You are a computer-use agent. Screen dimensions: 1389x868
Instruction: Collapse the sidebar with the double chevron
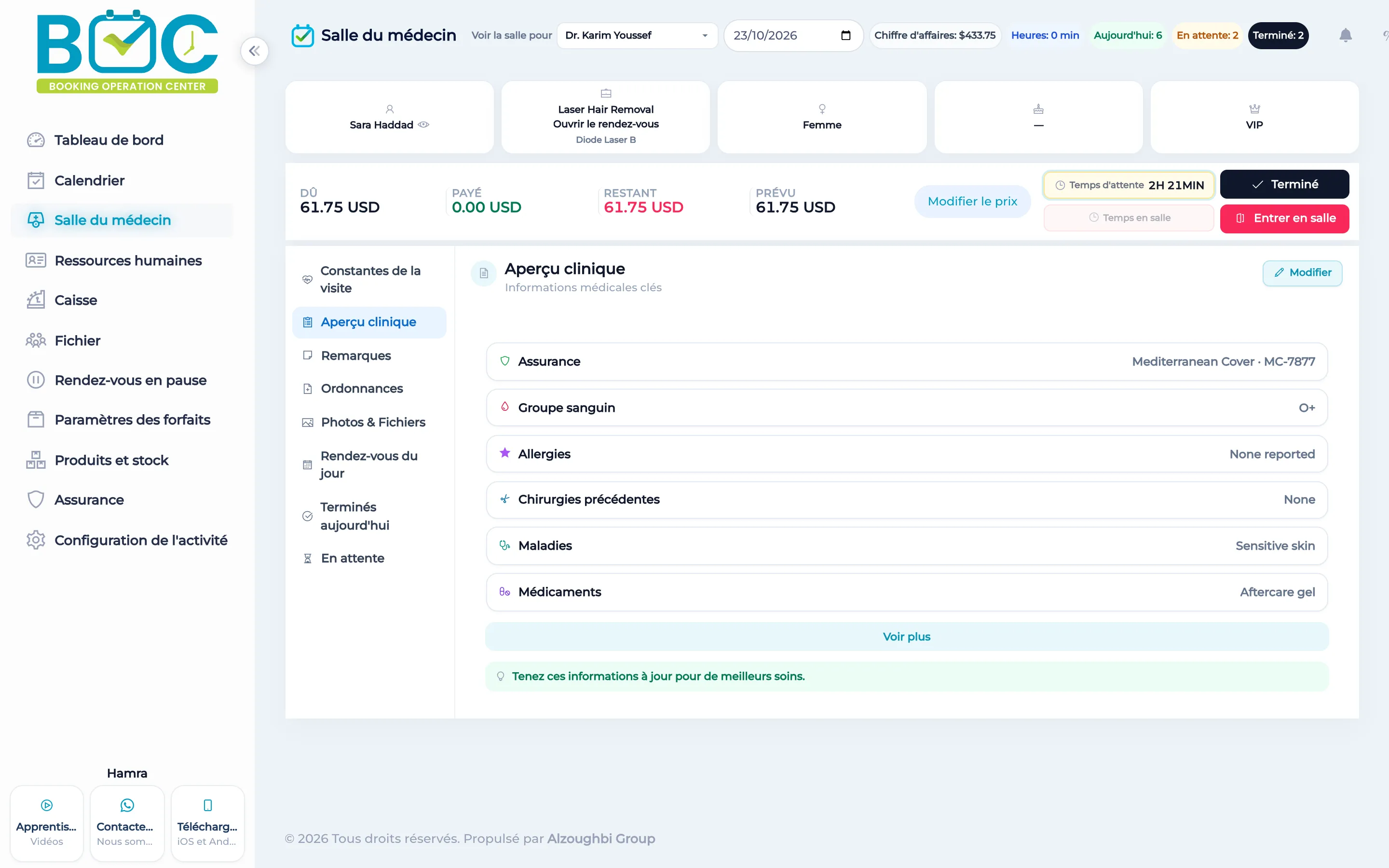pos(254,51)
